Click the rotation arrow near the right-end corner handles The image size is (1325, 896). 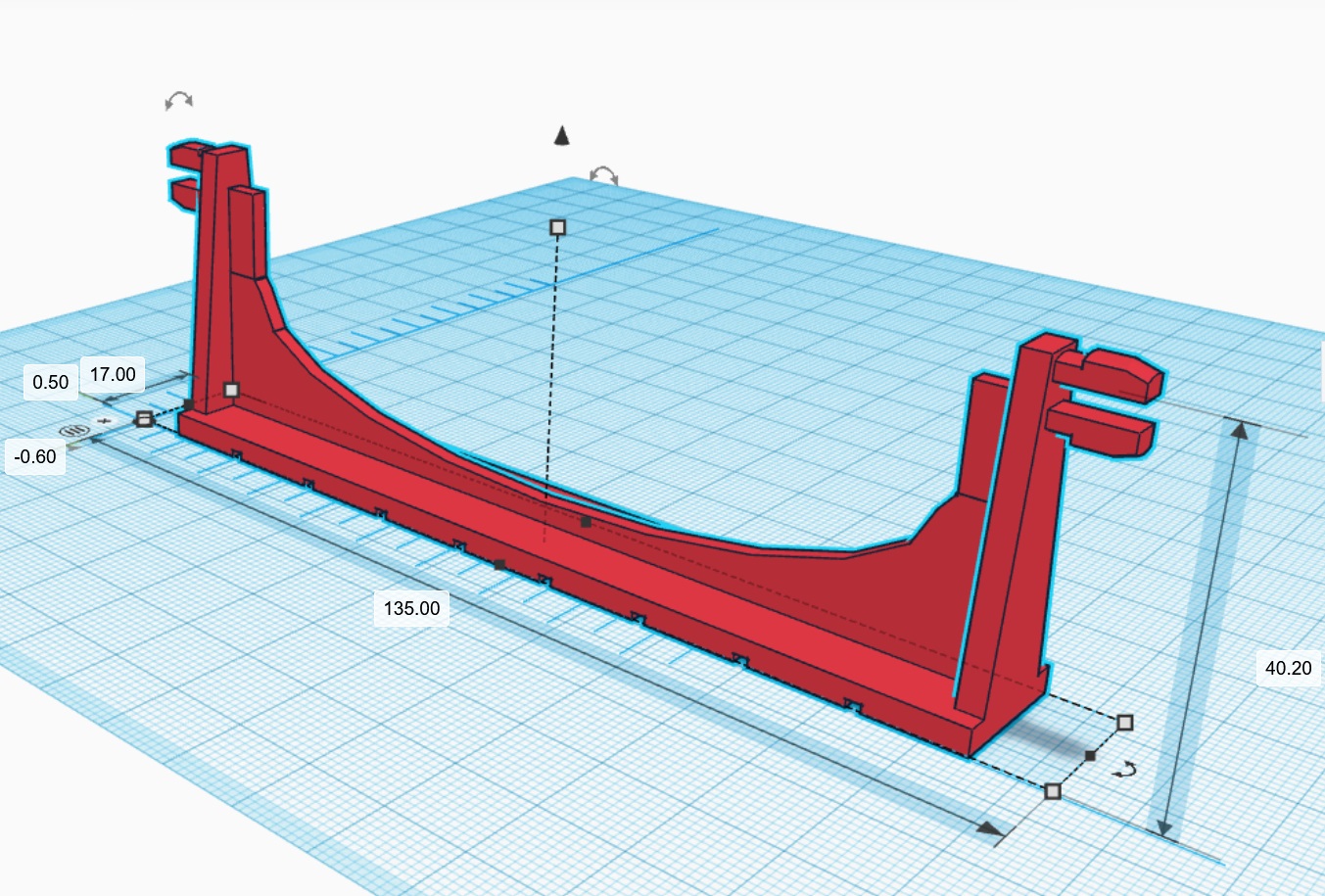click(1126, 771)
